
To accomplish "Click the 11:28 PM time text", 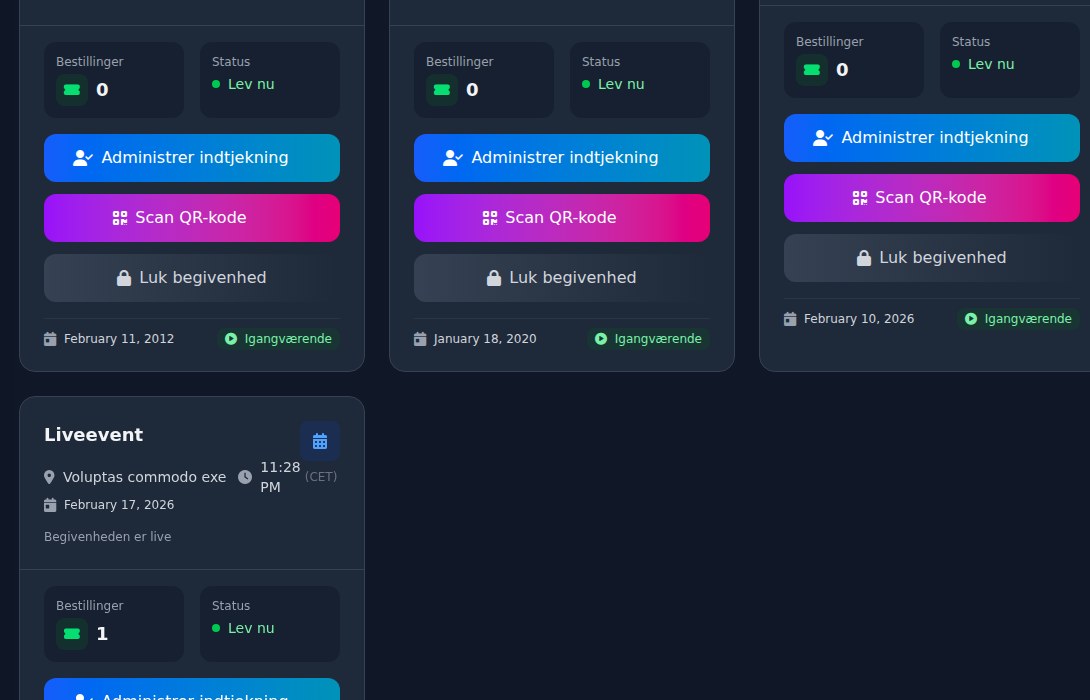I will pos(280,477).
